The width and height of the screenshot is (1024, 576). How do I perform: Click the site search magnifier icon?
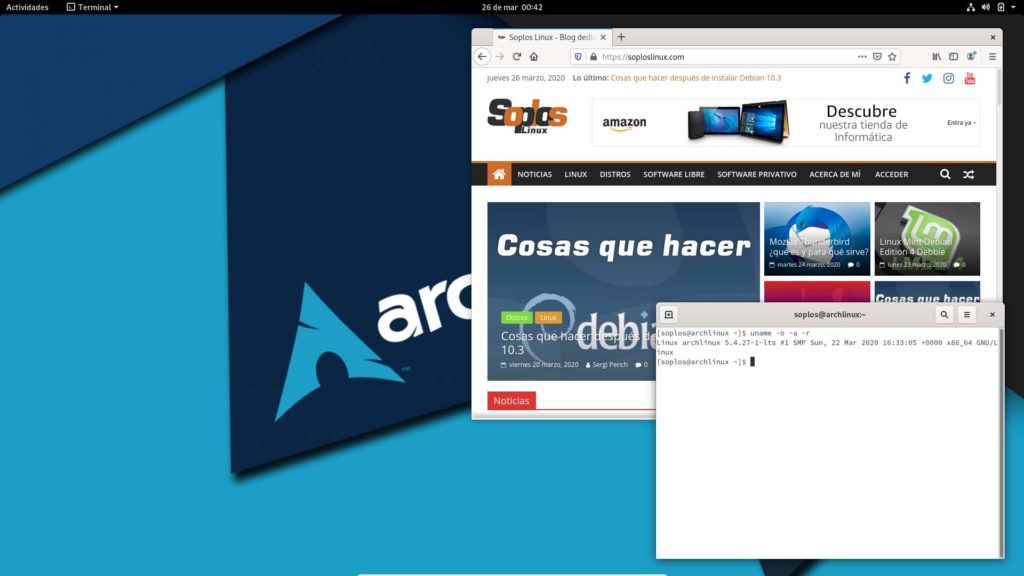[945, 174]
